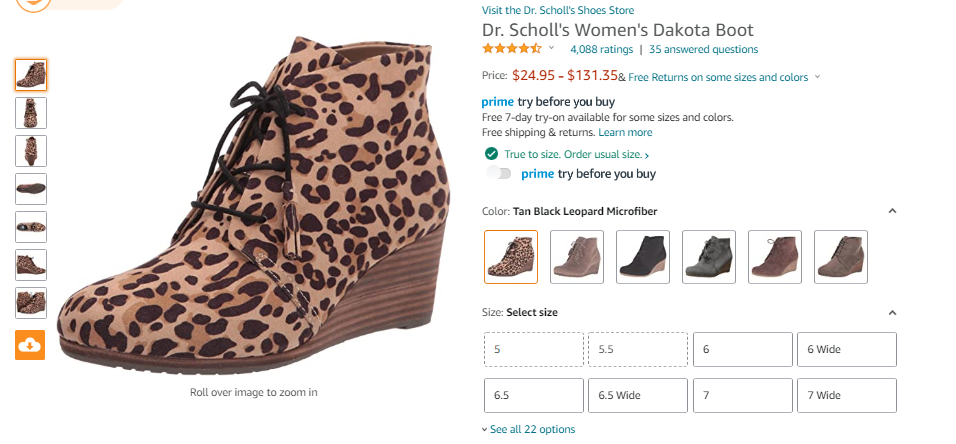Collapse the Size section chevron
The width and height of the screenshot is (956, 444).
(892, 312)
